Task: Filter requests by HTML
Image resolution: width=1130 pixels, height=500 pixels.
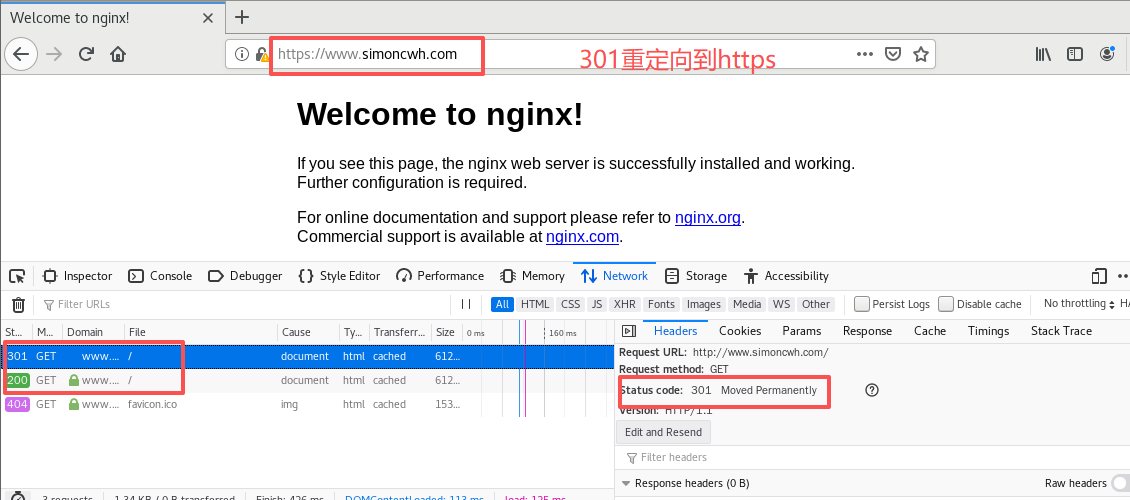Action: 535,304
